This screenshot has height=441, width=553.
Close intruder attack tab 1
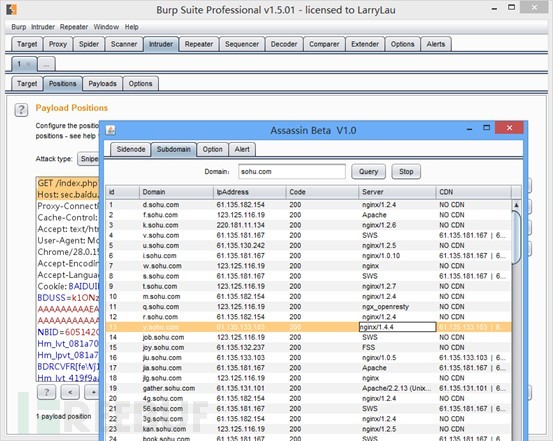coord(29,64)
